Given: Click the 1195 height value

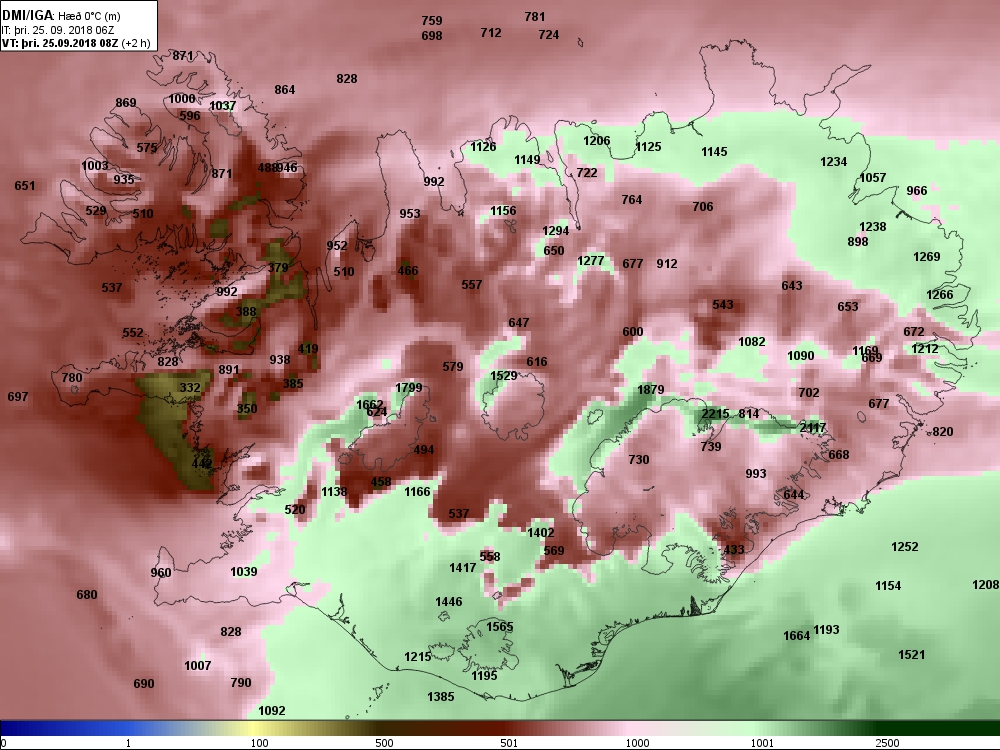Looking at the screenshot, I should pos(484,676).
